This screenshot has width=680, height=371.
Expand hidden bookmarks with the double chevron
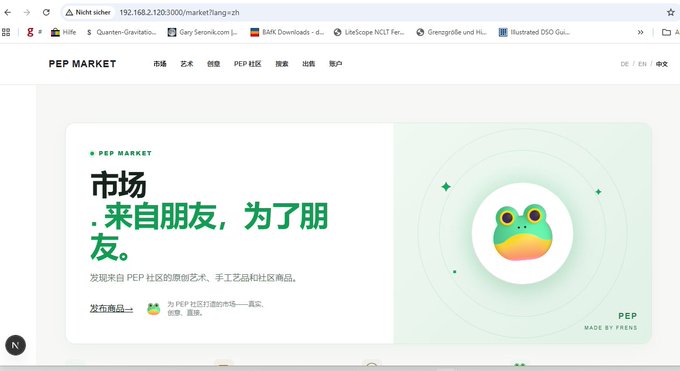point(640,32)
